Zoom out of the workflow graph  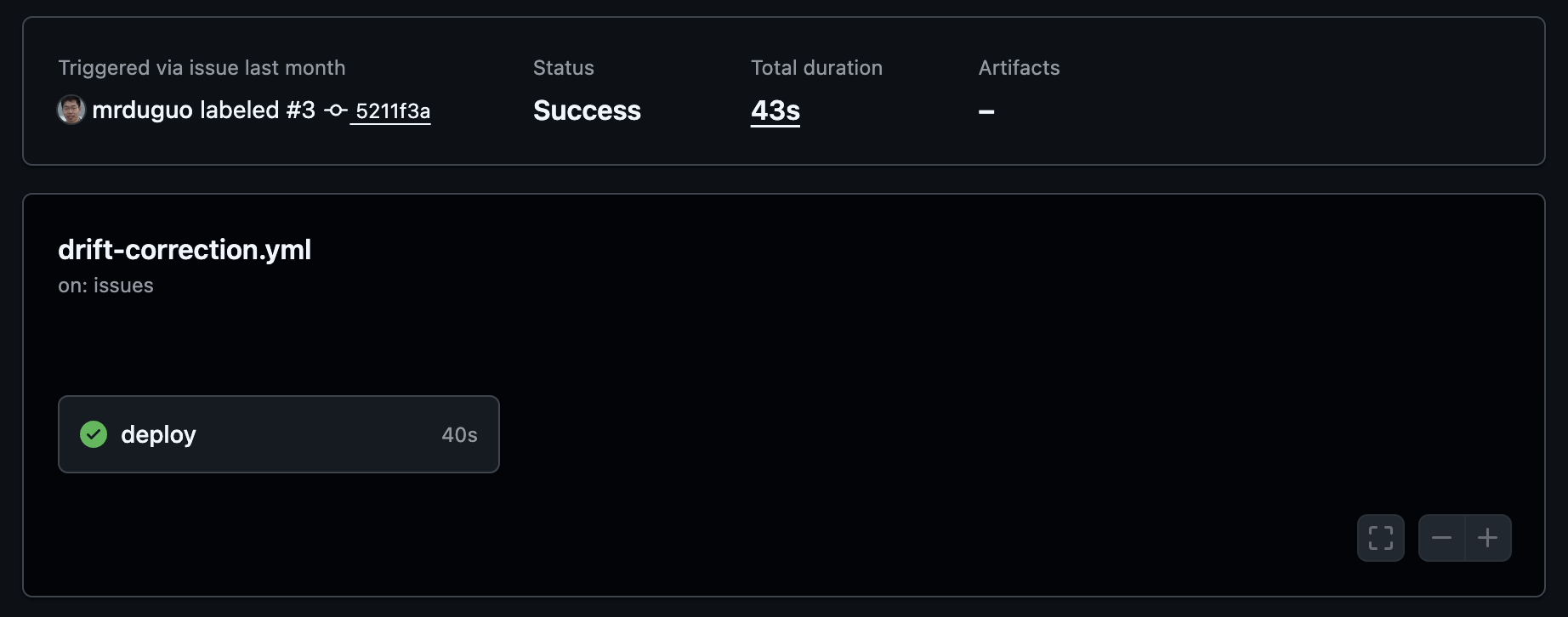pyautogui.click(x=1441, y=538)
